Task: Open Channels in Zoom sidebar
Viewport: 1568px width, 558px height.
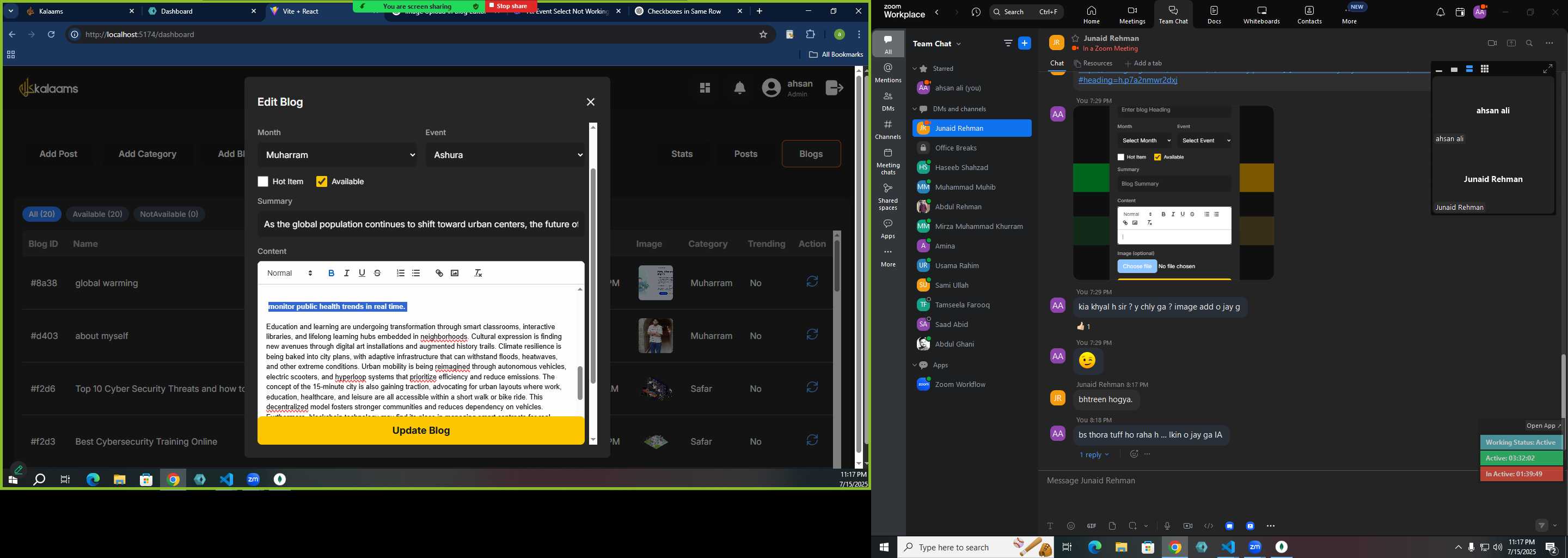Action: 888,130
